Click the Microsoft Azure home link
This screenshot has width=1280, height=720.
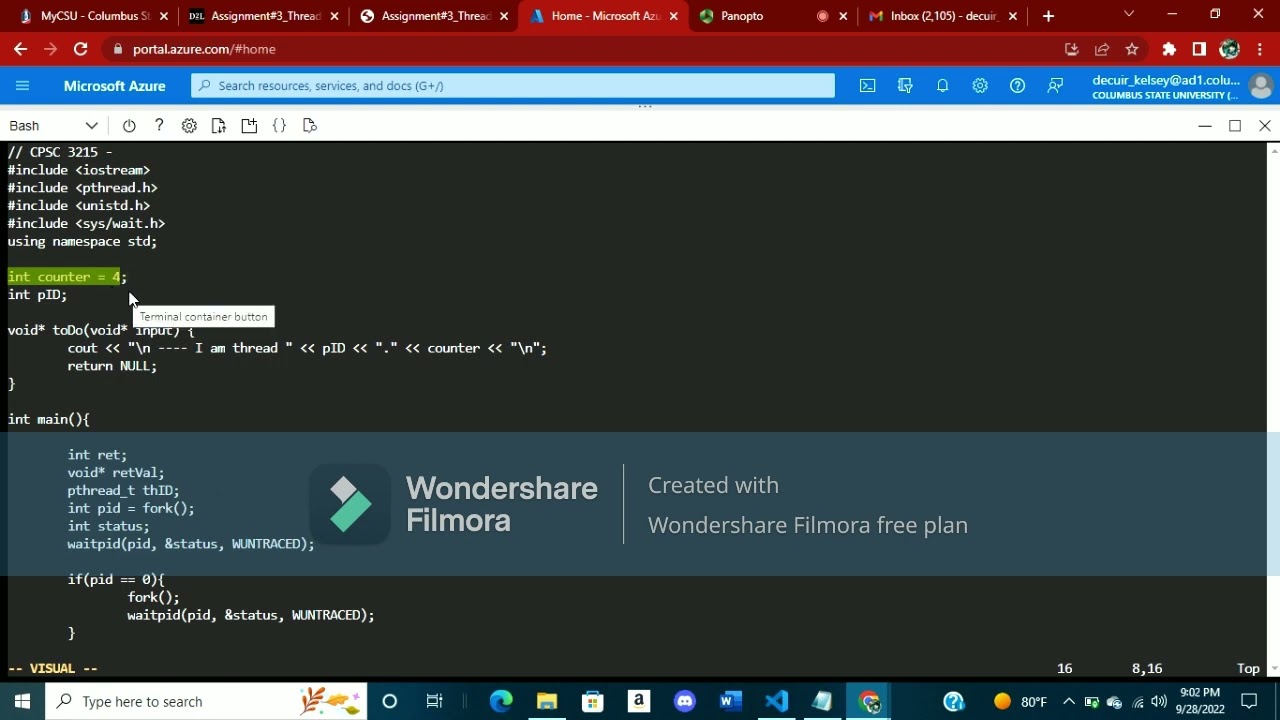pyautogui.click(x=114, y=86)
